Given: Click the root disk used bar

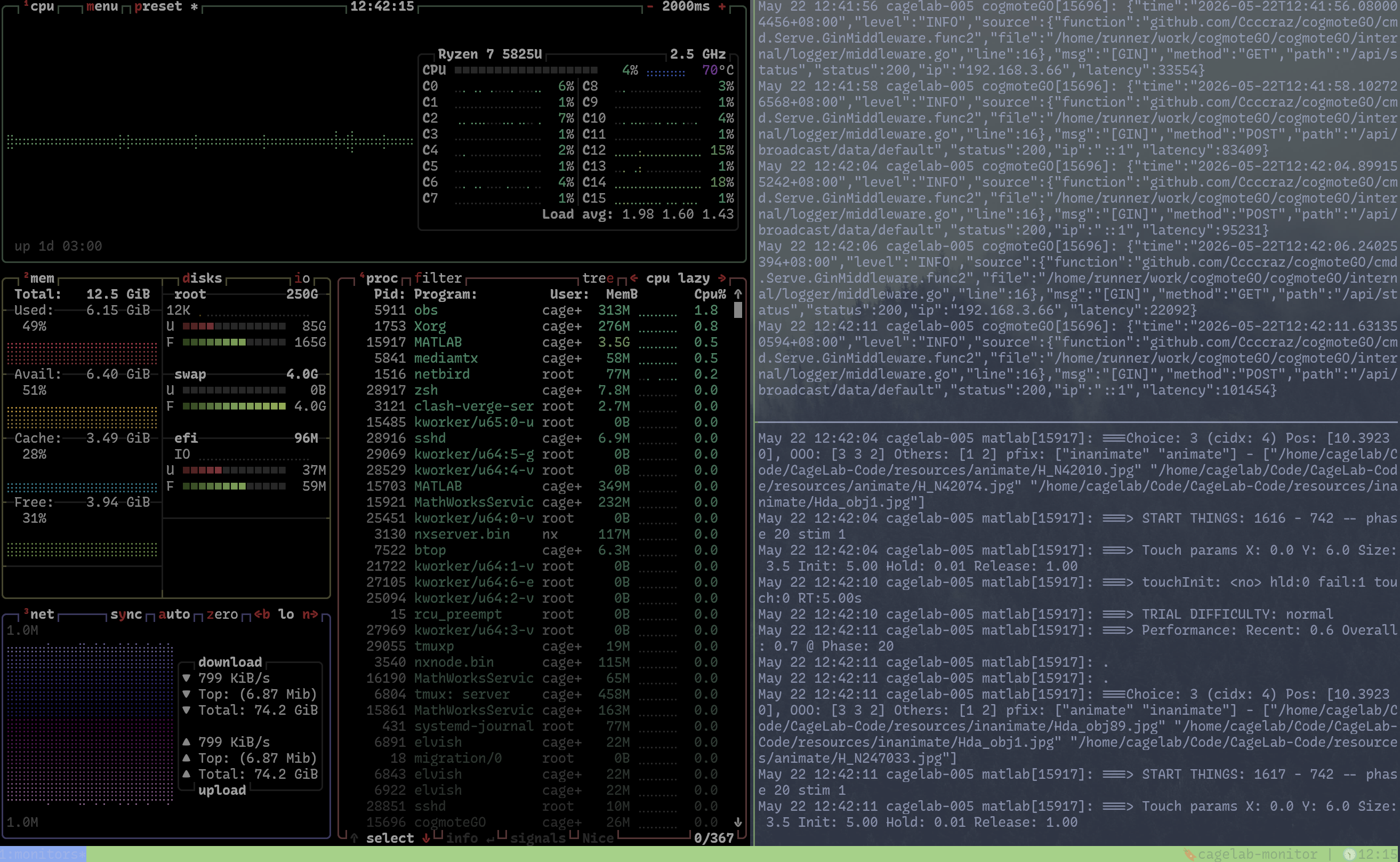Looking at the screenshot, I should click(234, 326).
